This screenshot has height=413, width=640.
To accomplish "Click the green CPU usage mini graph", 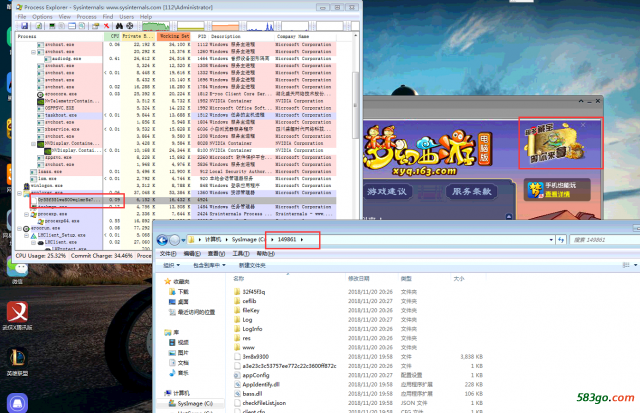I will click(156, 26).
